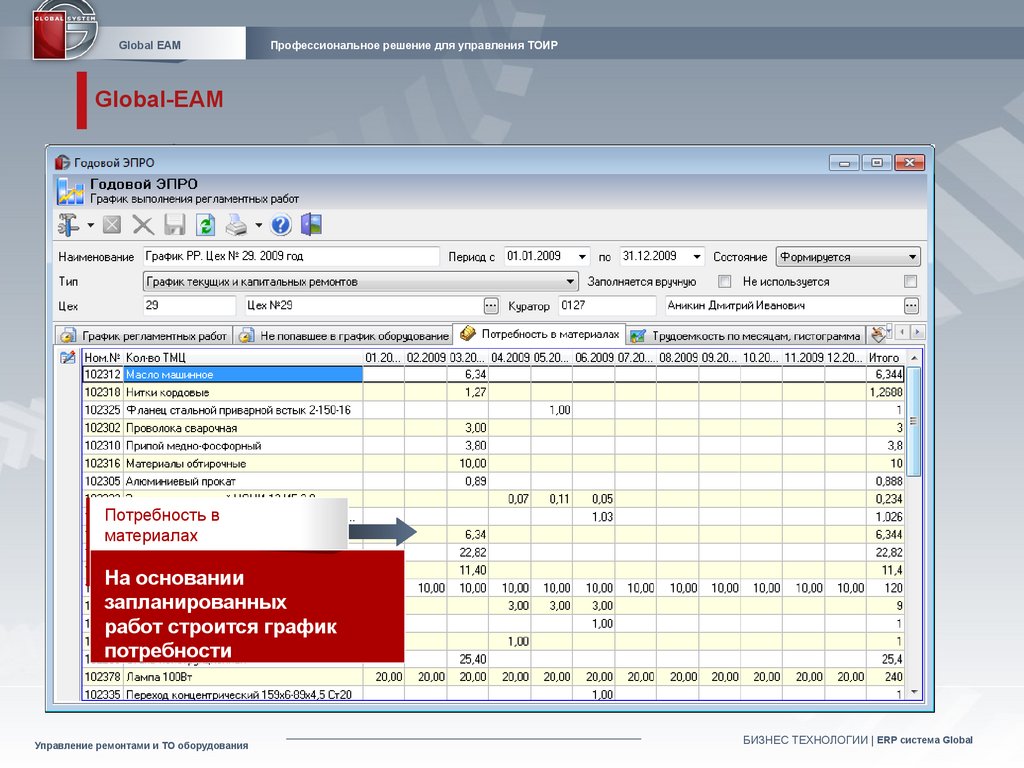Click the 'Наименование' text field
Image resolution: width=1024 pixels, height=768 pixels.
(x=290, y=257)
